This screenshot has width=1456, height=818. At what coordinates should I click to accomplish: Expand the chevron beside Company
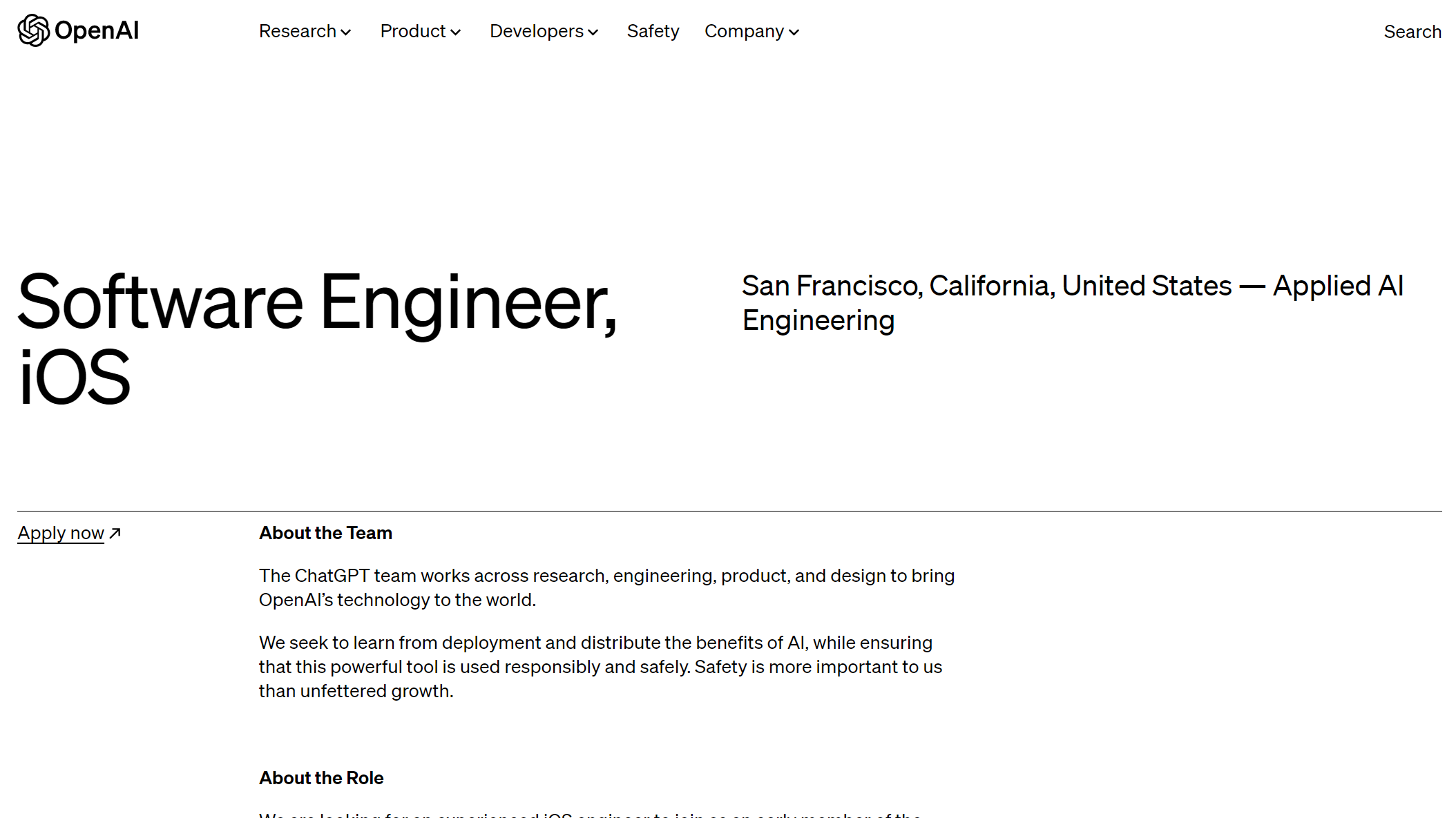point(794,32)
